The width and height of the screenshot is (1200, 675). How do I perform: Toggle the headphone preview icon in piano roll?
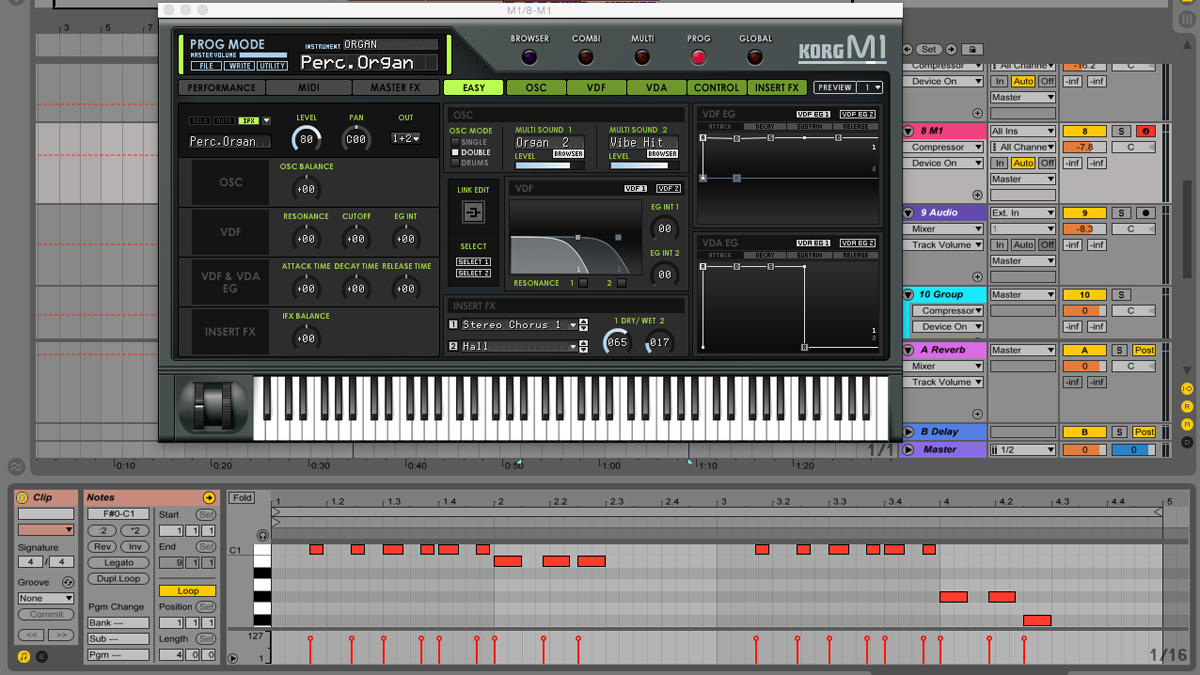coord(262,536)
